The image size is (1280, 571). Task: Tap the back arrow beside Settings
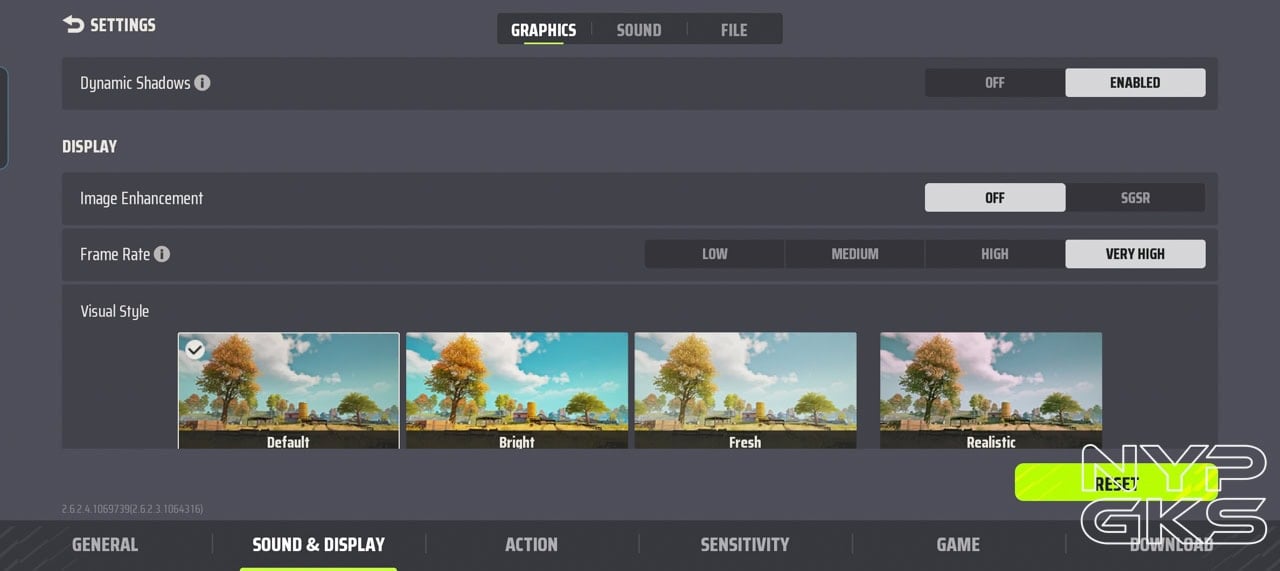pyautogui.click(x=73, y=24)
